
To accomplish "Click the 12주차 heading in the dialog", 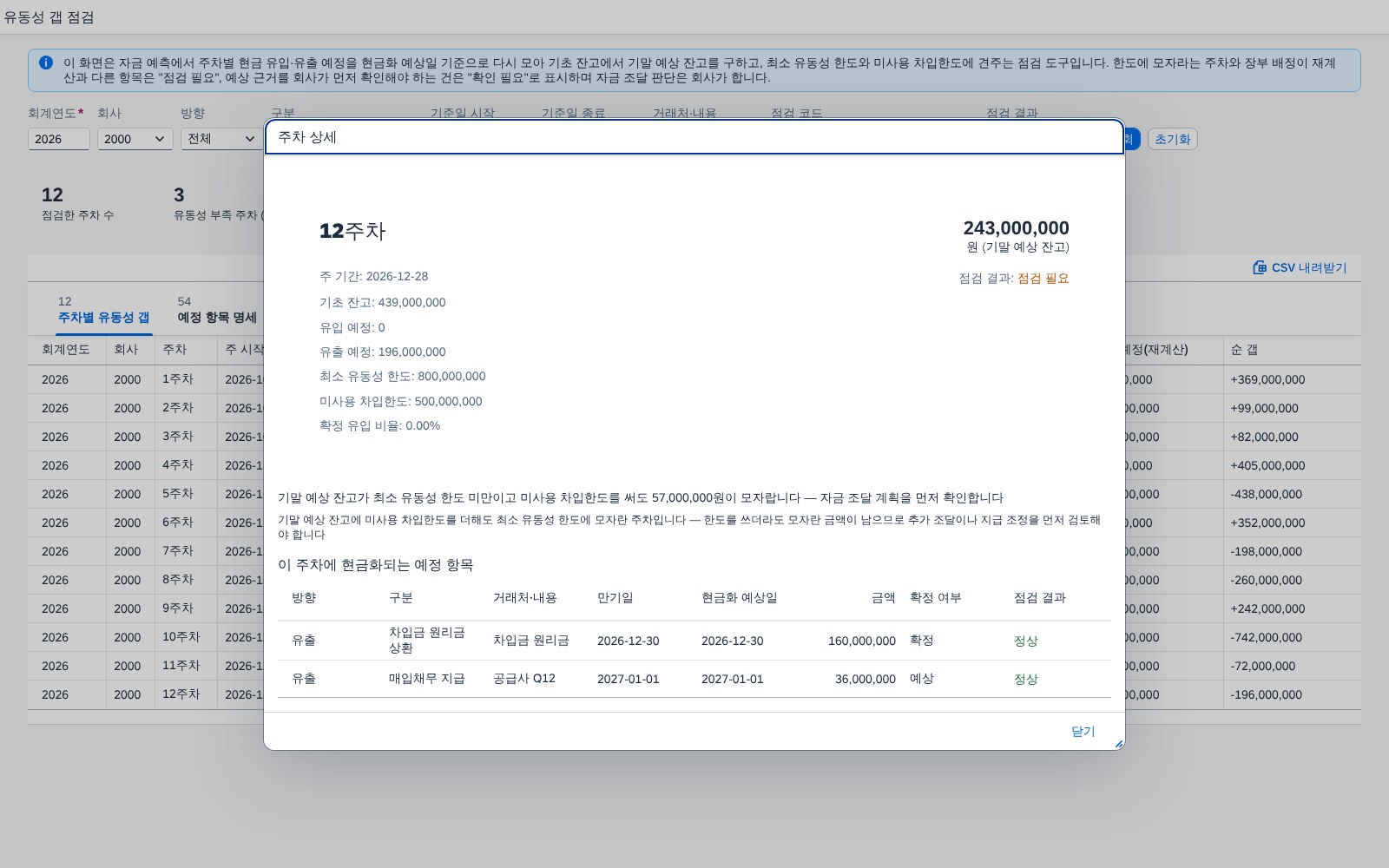I will click(x=352, y=231).
